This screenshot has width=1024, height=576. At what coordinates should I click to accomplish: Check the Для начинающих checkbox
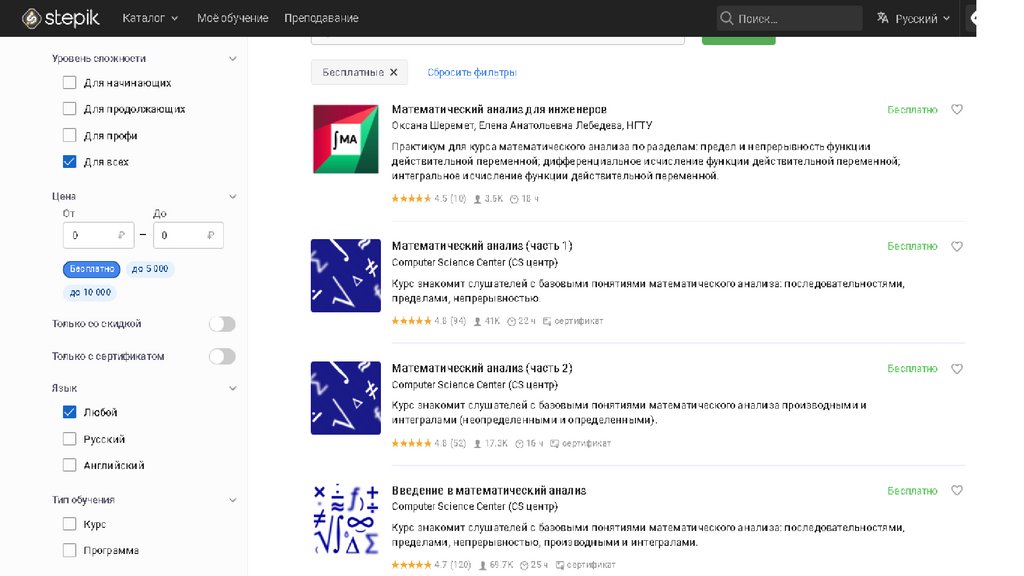click(x=69, y=83)
